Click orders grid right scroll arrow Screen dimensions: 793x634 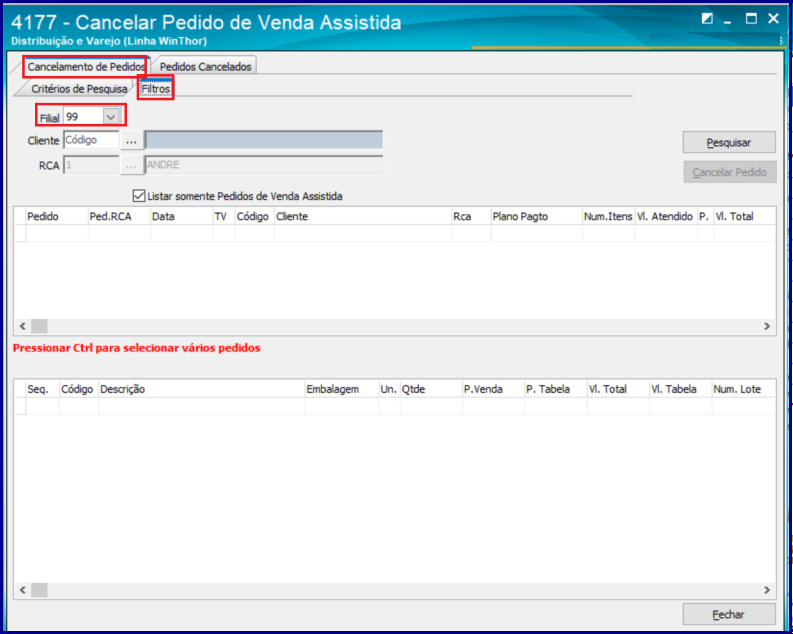(767, 326)
